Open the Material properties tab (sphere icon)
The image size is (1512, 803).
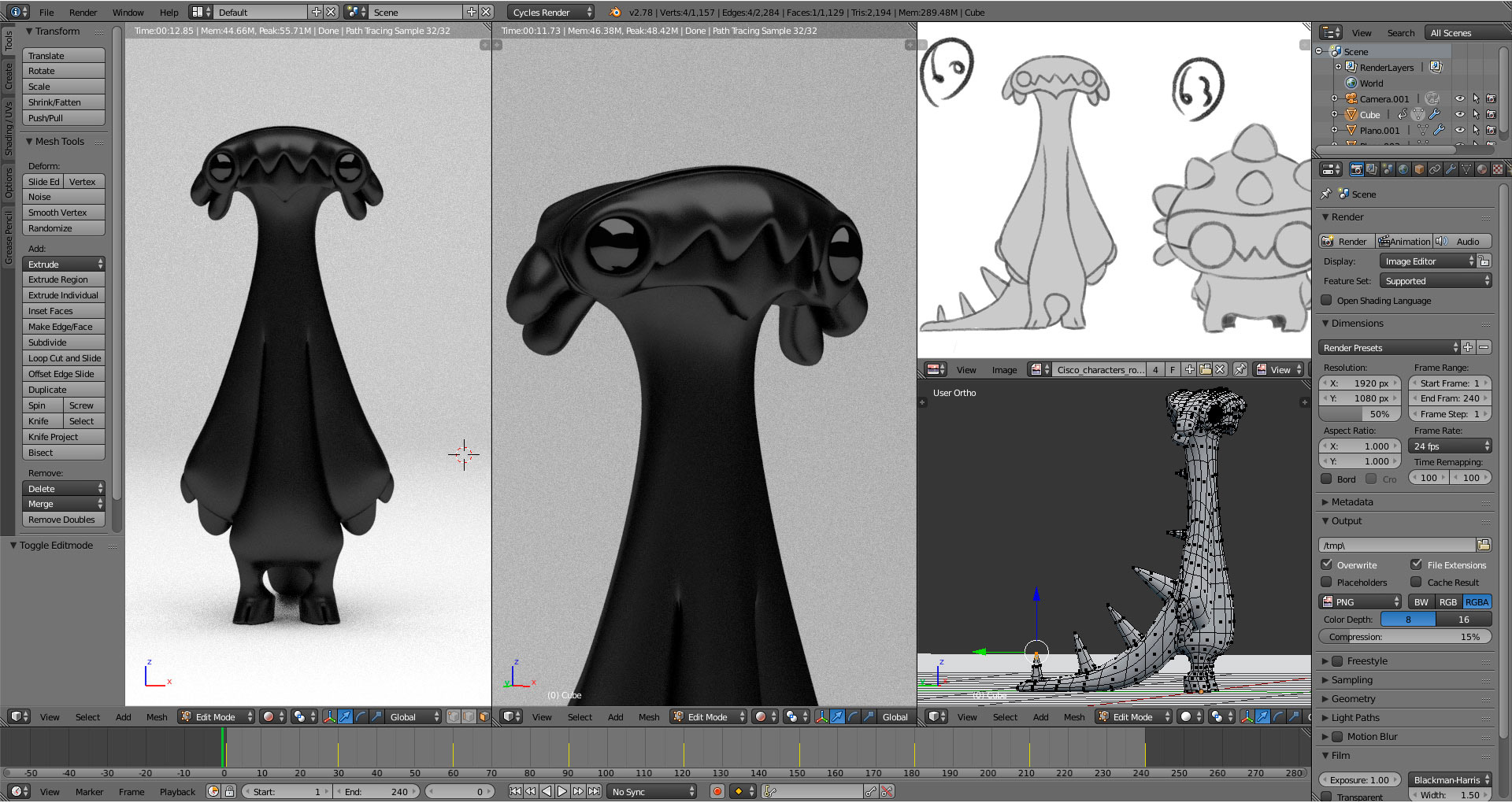tap(1482, 169)
